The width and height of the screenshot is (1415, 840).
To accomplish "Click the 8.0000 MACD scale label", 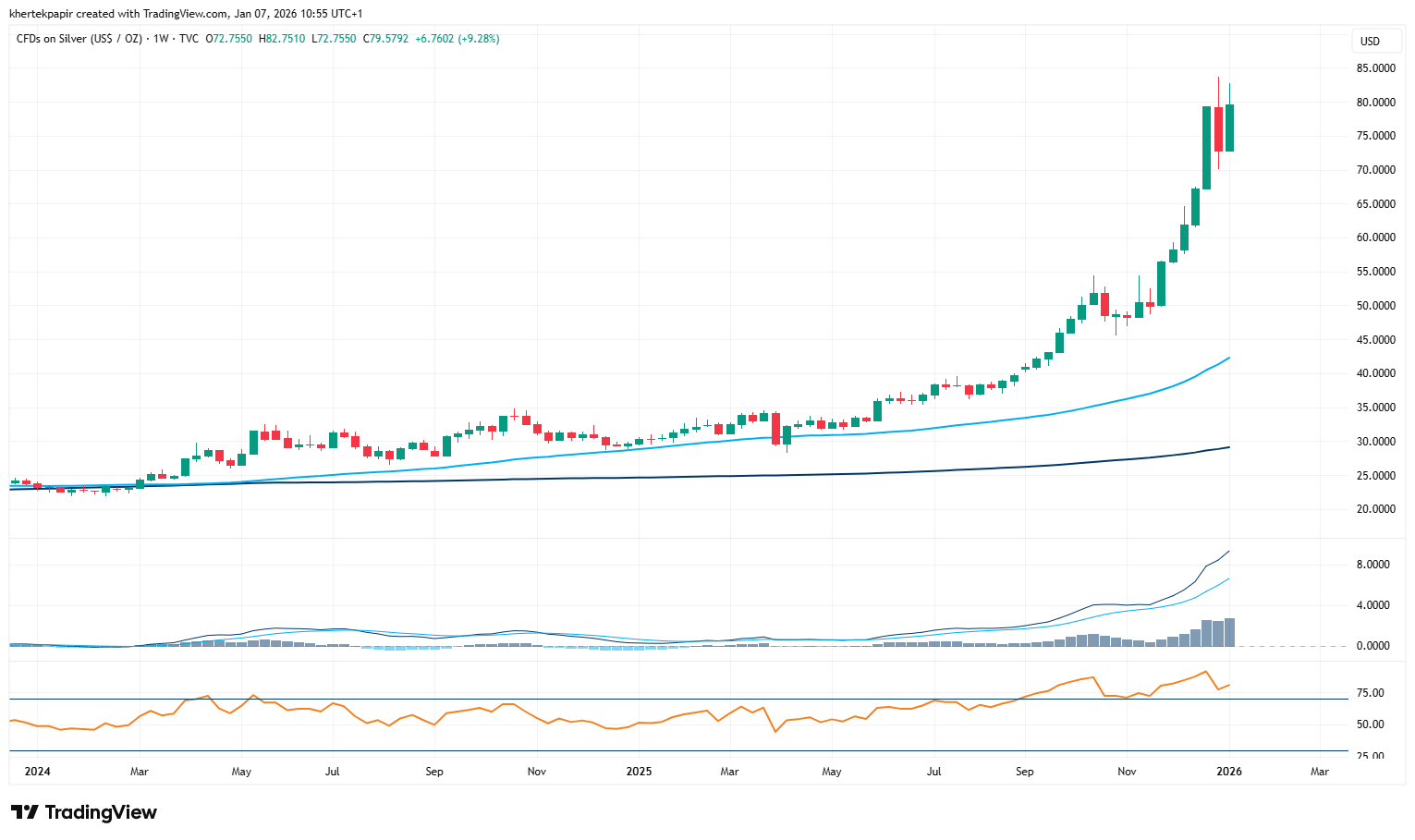I will coord(1372,565).
